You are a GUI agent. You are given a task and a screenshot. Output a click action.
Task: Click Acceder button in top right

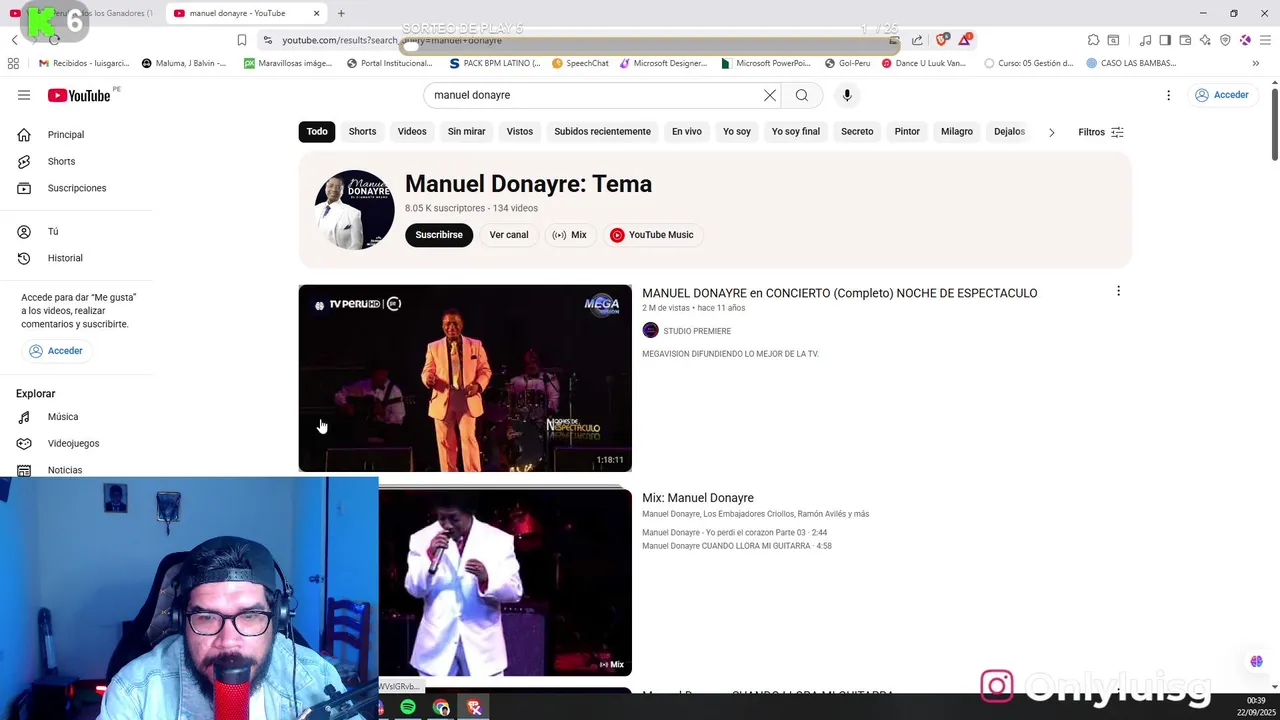1222,95
